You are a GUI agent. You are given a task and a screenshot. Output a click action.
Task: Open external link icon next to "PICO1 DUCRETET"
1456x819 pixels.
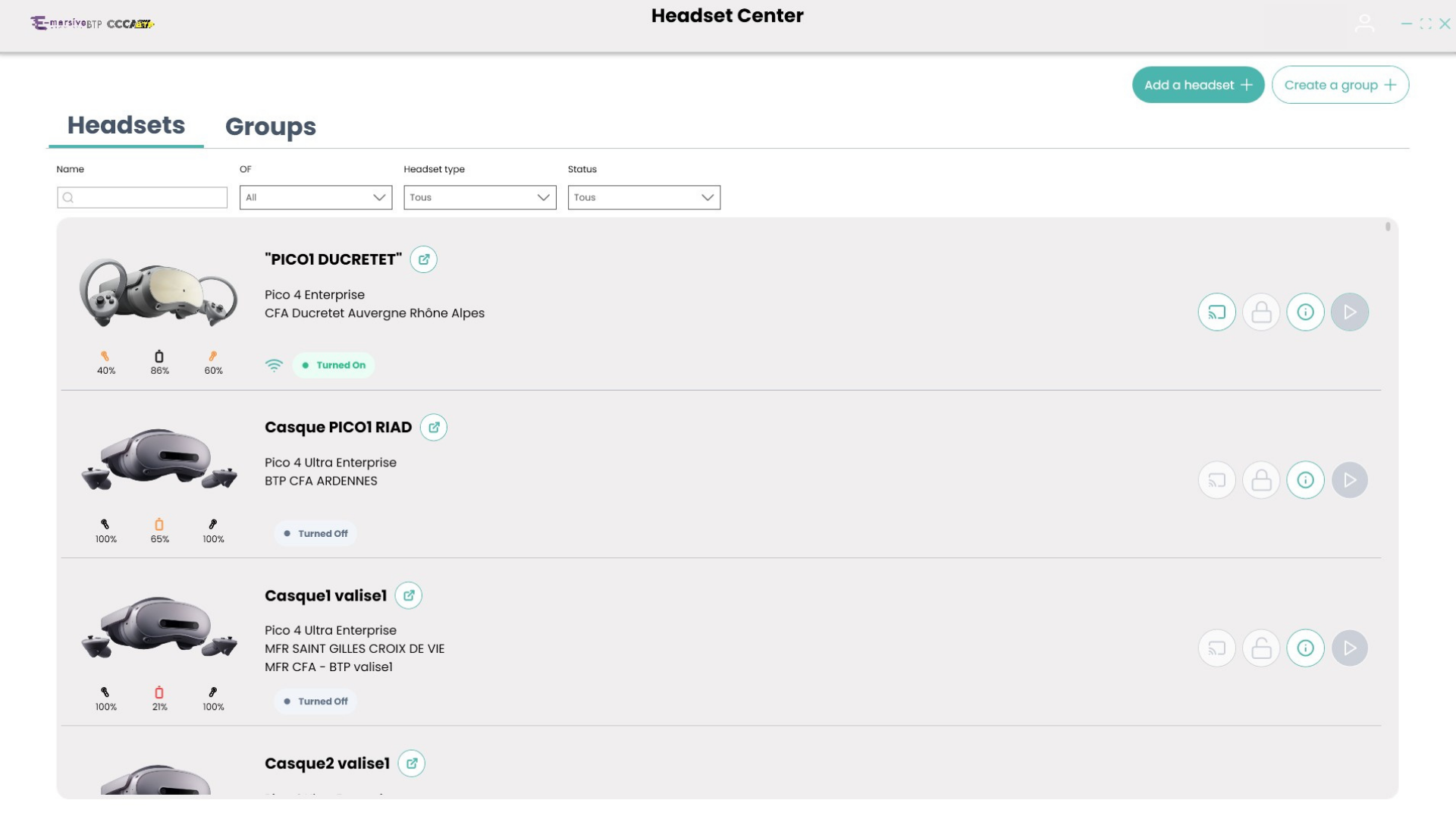pyautogui.click(x=423, y=259)
